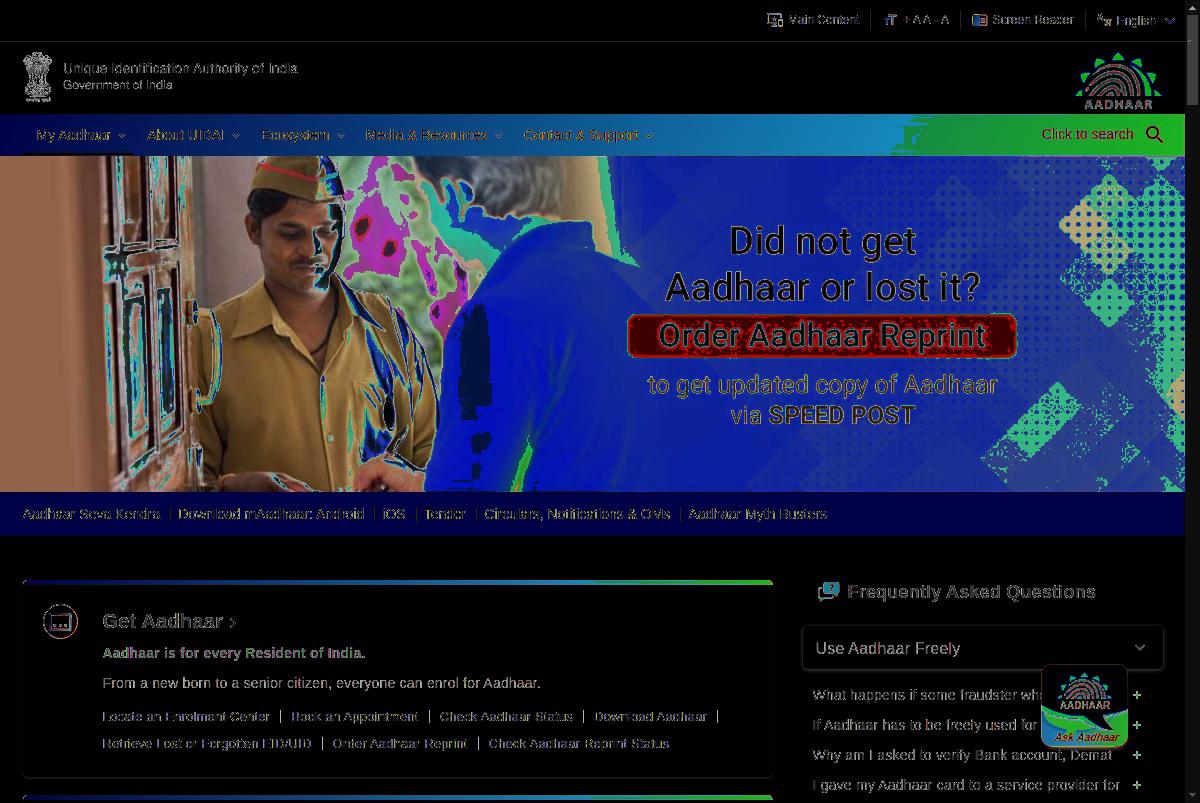
Task: Open the Media & Resources menu
Action: 434,135
